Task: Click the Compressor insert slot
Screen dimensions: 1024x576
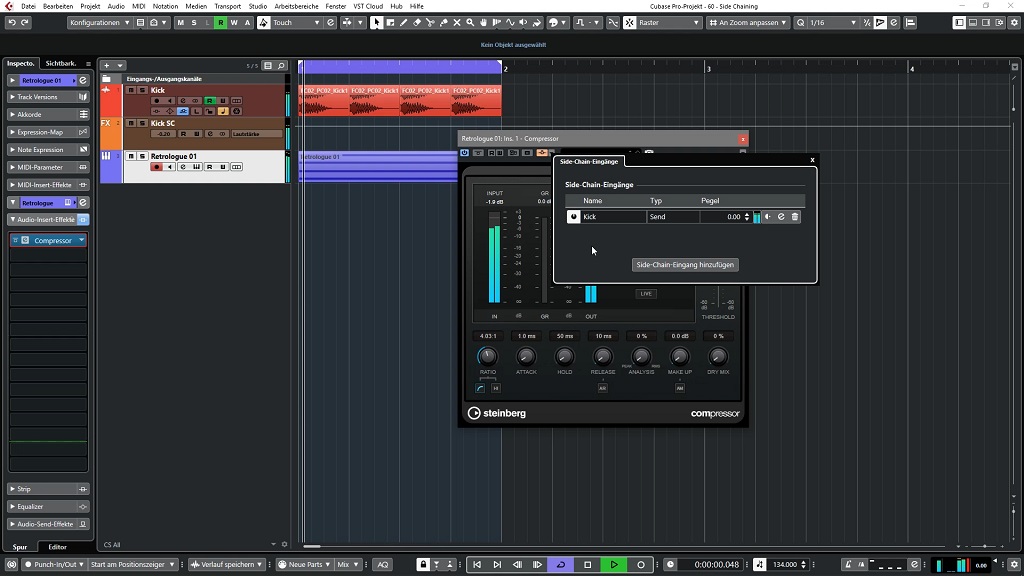Action: point(48,240)
